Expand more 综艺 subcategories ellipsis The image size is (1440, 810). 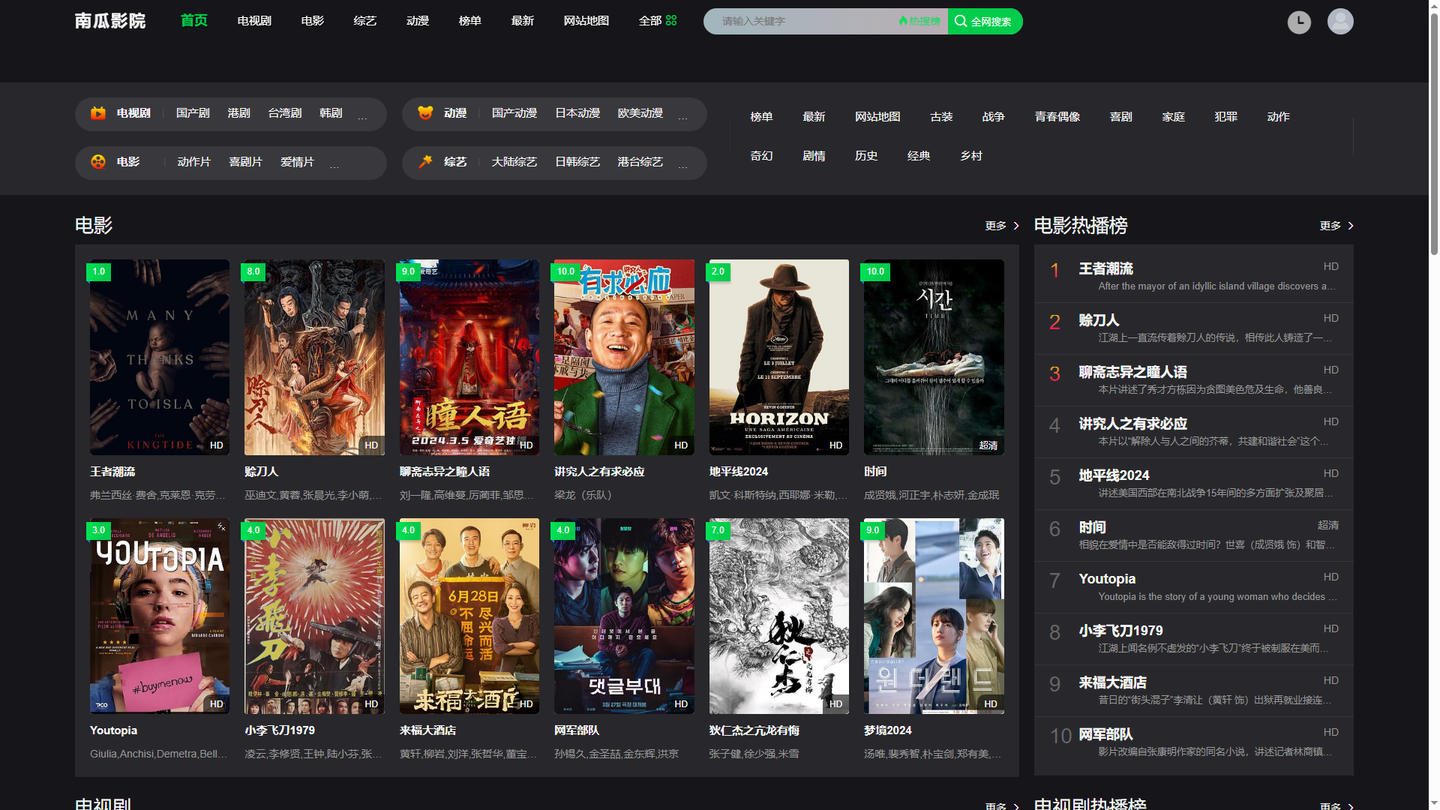683,164
